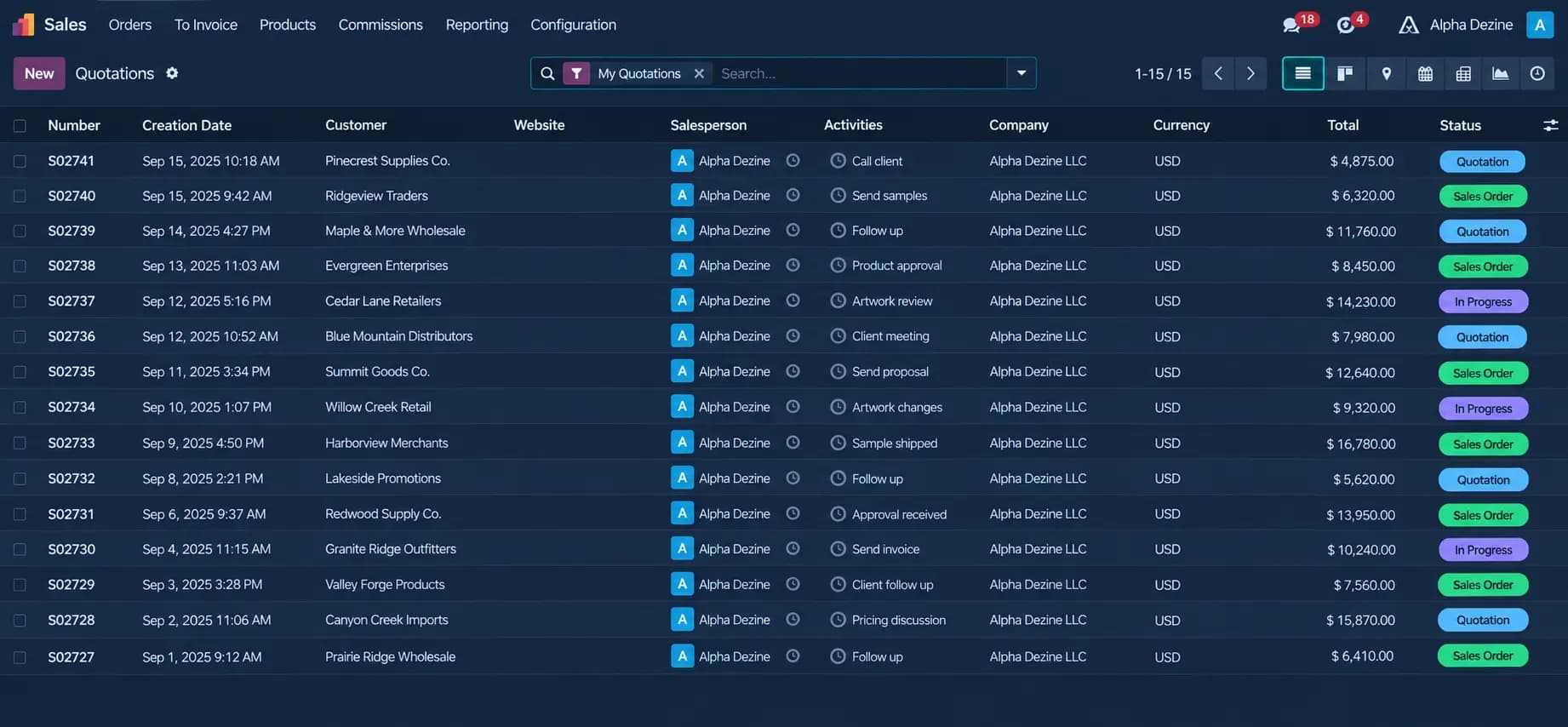Open the Products menu

288,25
